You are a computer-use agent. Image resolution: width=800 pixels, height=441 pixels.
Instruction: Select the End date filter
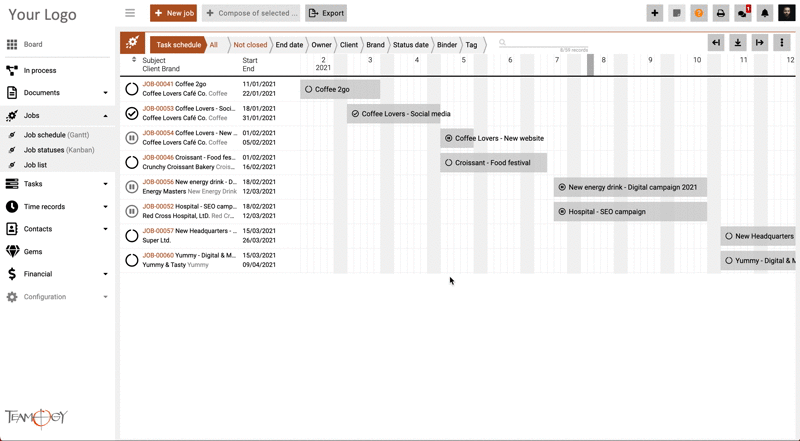coord(289,45)
